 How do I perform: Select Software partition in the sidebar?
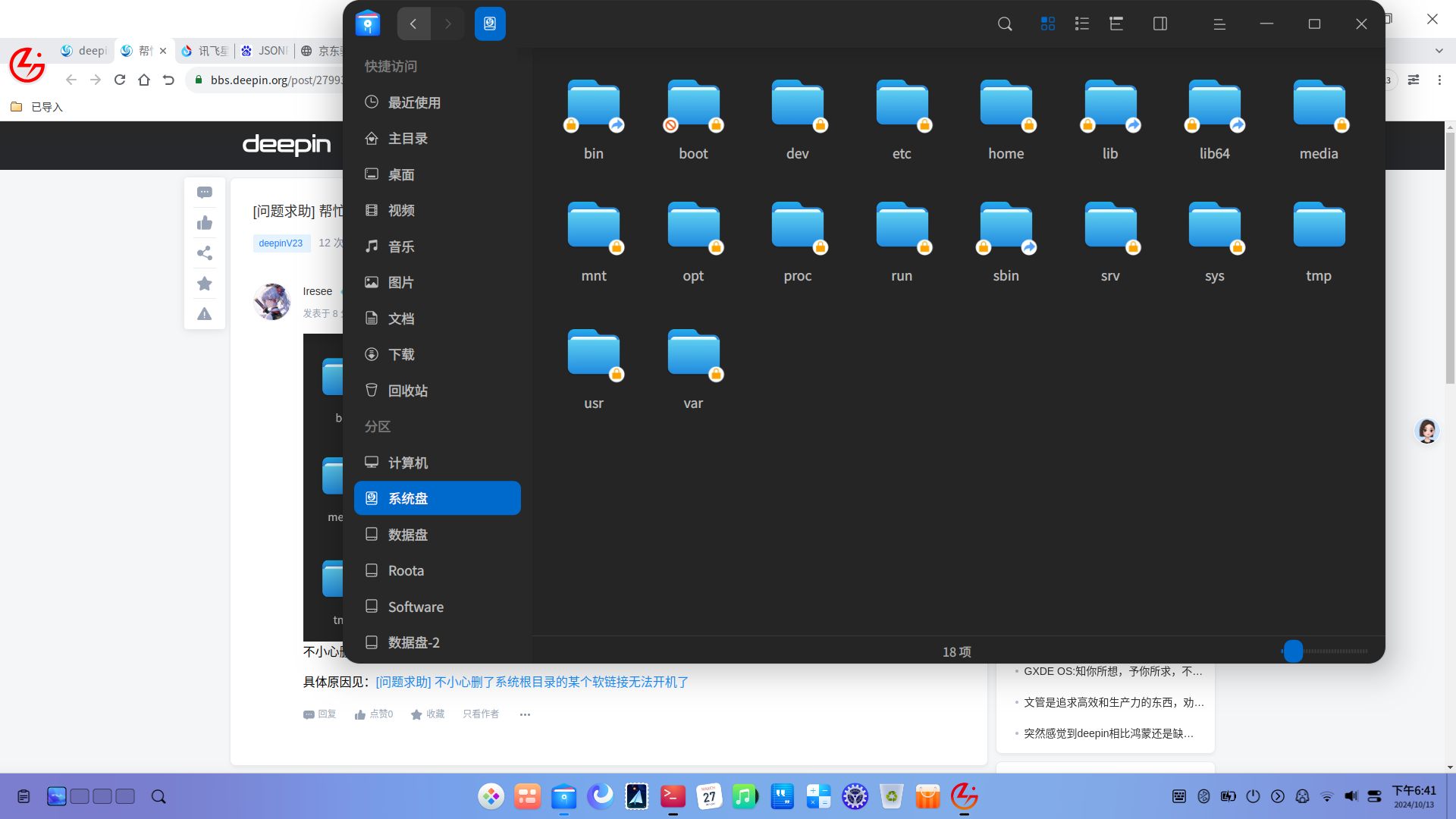(x=438, y=607)
